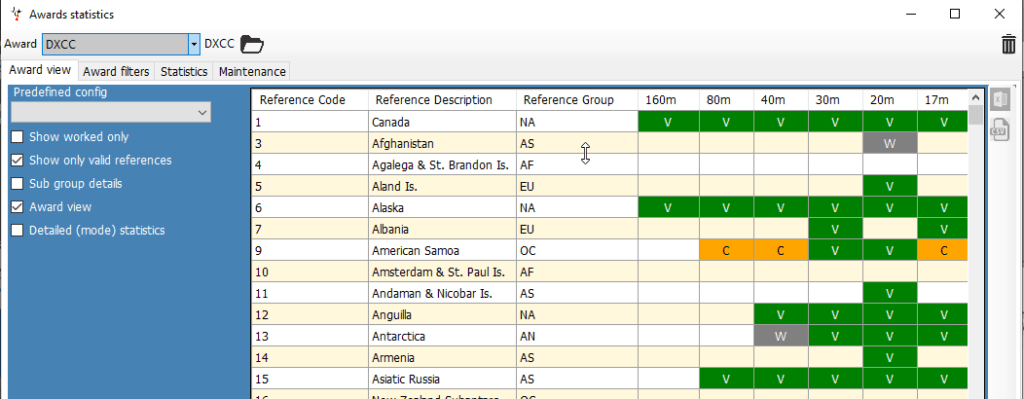Viewport: 1024px width, 399px height.
Task: Open the Statistics tab
Action: (x=184, y=71)
